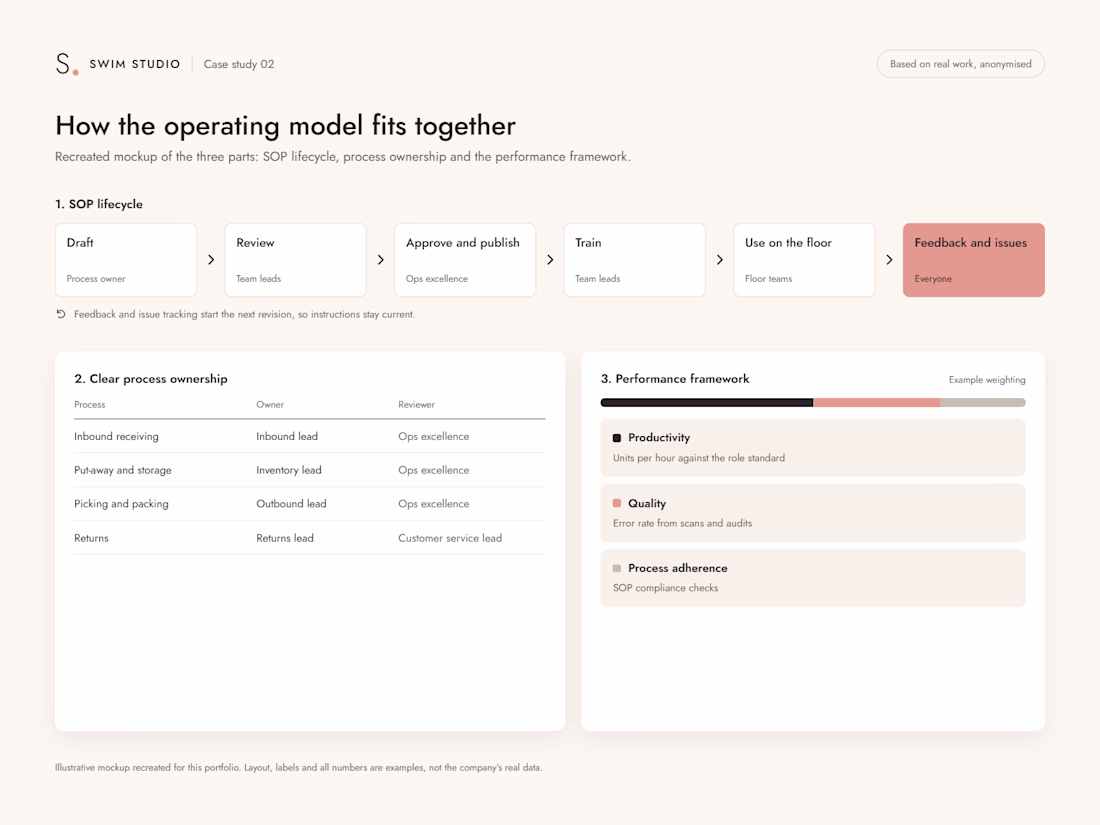
Task: Select the 'Inbound receiving' table cell
Action: pyautogui.click(x=116, y=436)
